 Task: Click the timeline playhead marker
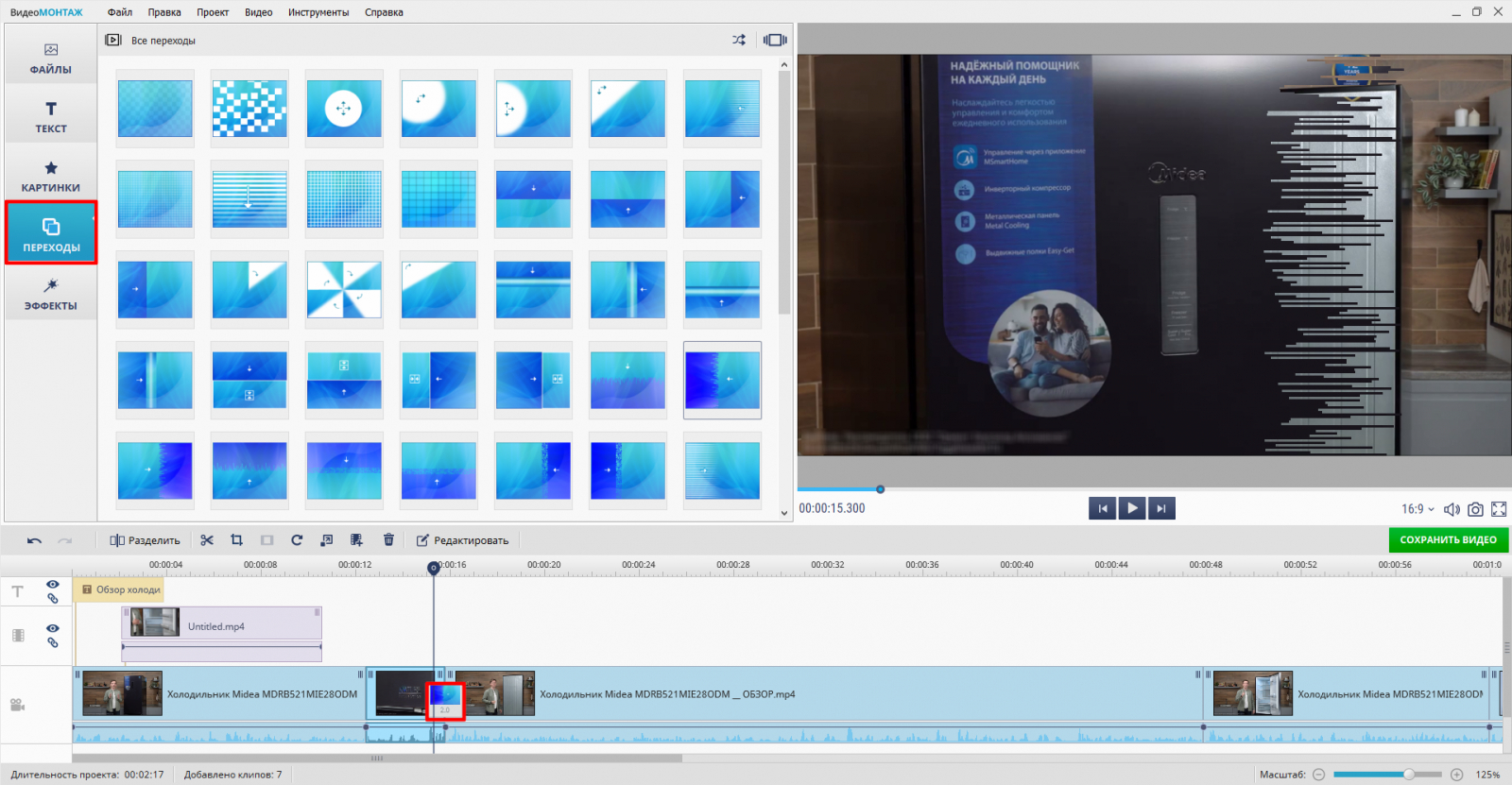[434, 568]
